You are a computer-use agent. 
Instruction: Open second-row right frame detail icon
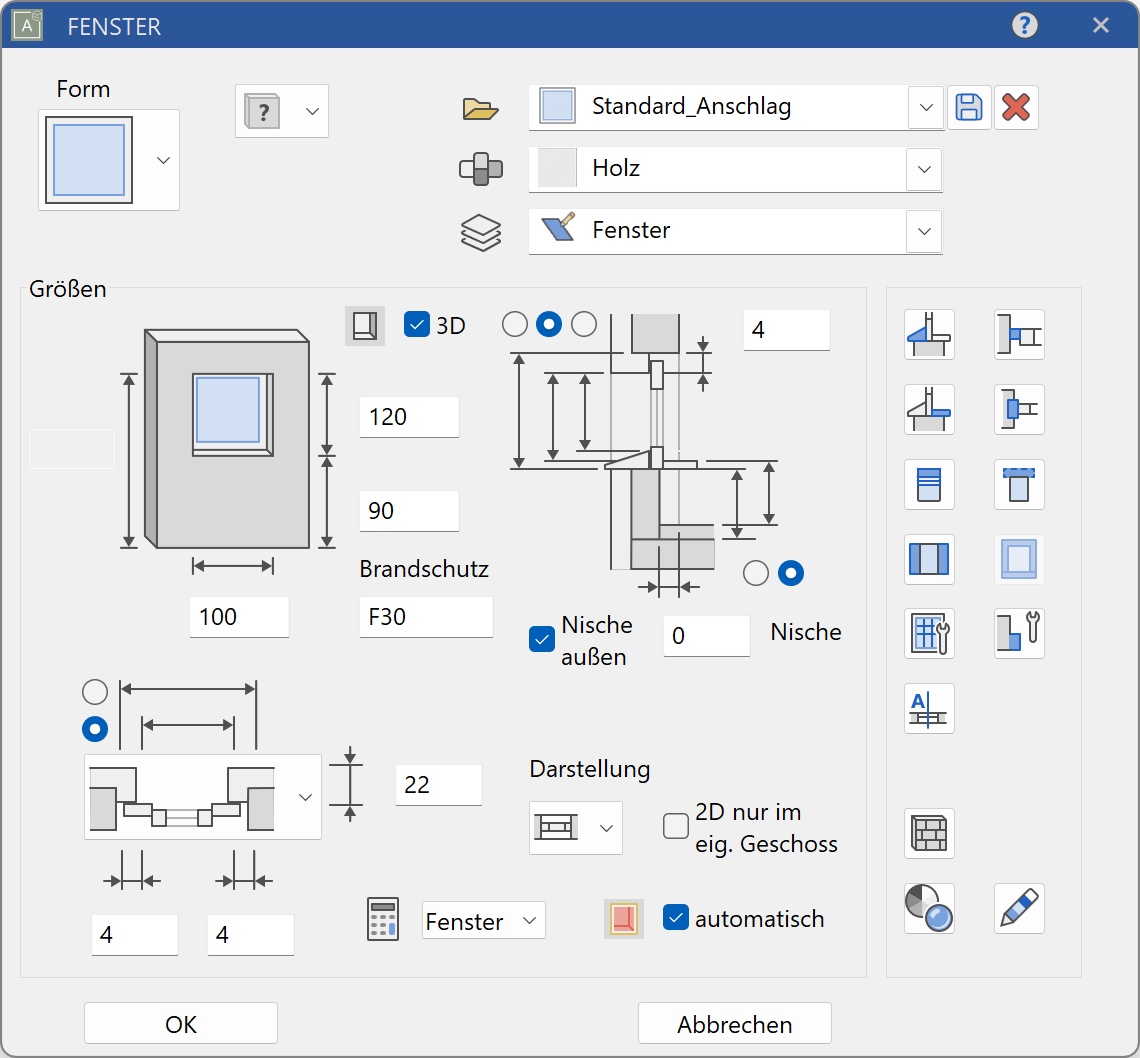[1019, 409]
